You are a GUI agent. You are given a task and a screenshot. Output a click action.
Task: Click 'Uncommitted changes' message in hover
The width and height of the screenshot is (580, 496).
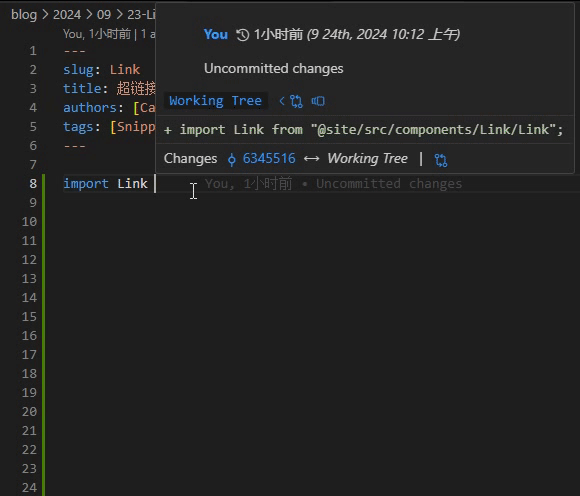tap(274, 69)
